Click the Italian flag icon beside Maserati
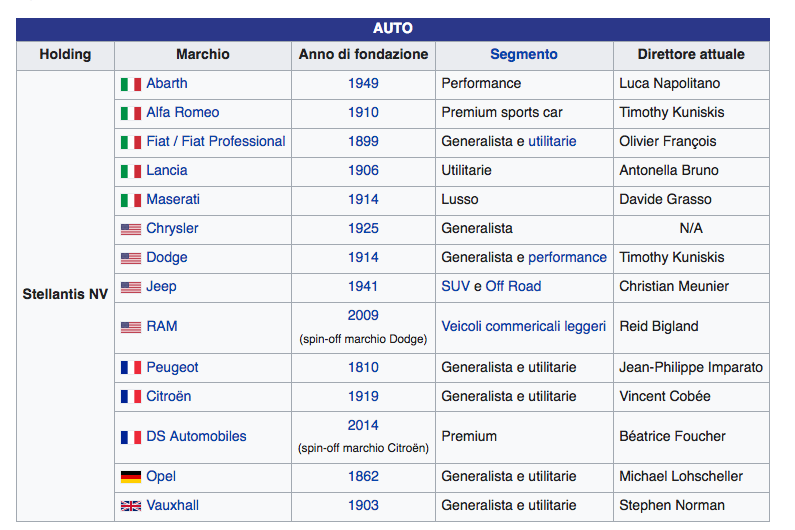Viewport: 795px width, 530px height. (131, 200)
